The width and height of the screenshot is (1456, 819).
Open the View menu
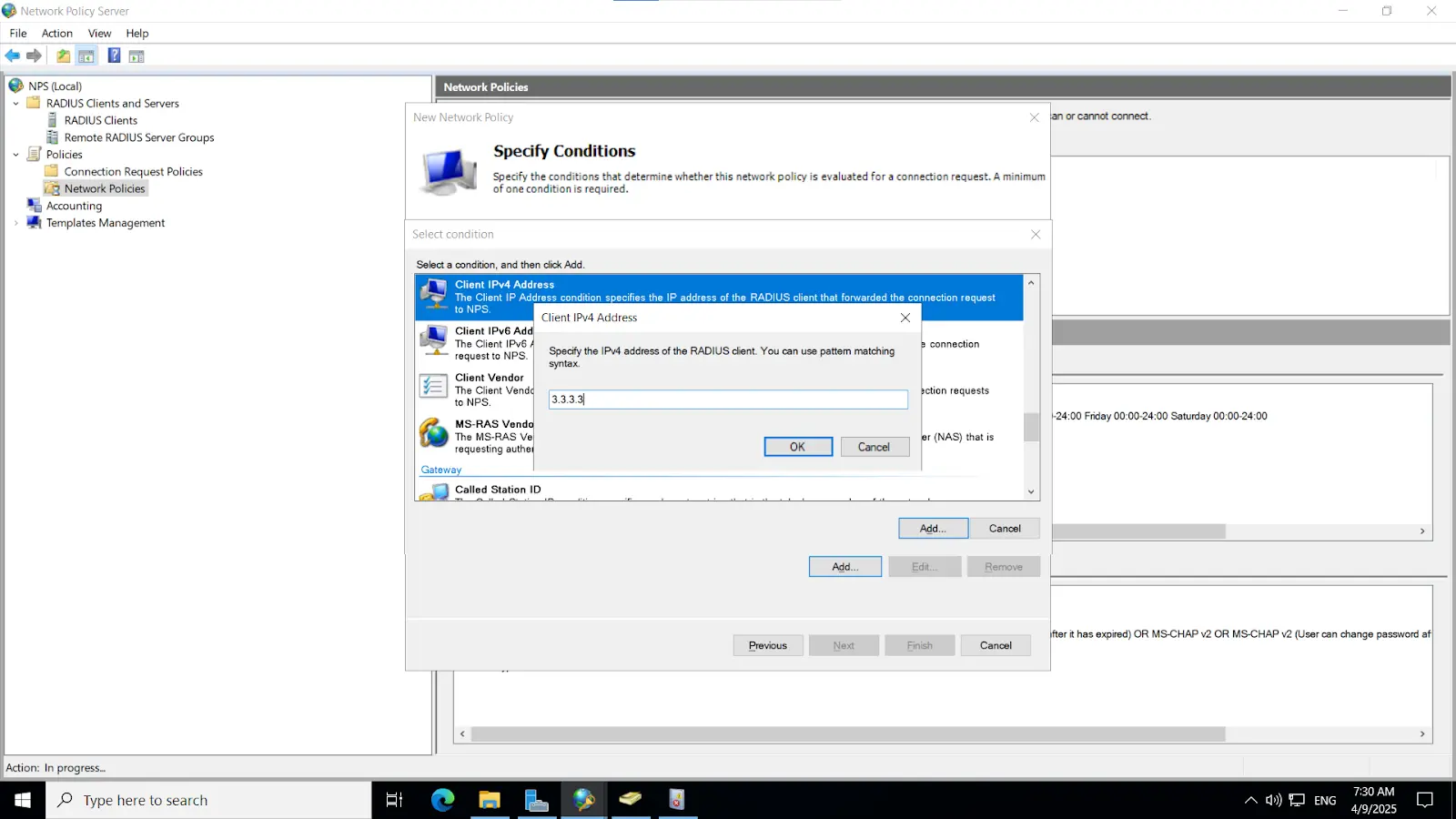point(99,33)
